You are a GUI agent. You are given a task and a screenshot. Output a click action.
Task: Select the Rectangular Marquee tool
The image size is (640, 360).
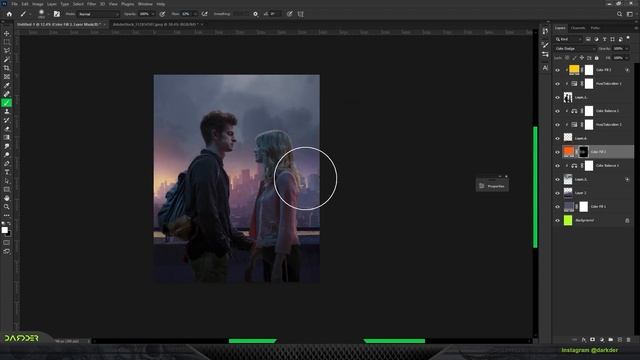pos(7,42)
